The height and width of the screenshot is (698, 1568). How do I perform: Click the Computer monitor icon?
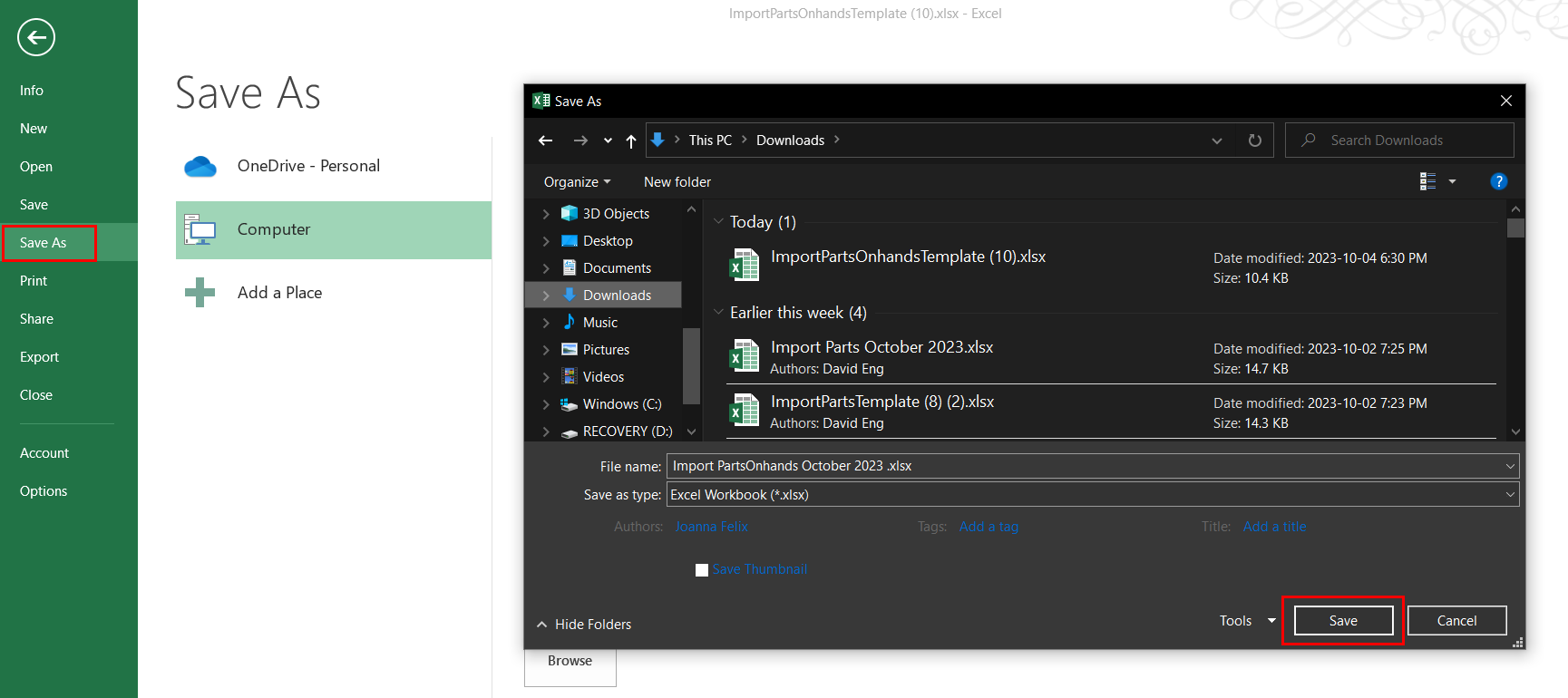200,230
